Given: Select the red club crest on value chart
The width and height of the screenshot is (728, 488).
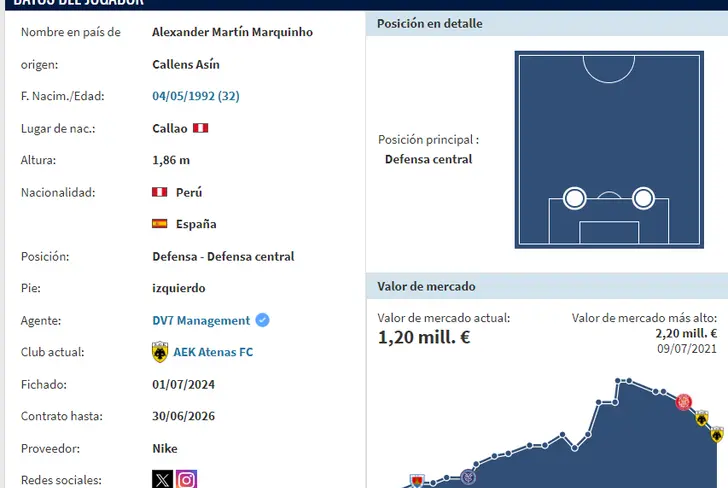Looking at the screenshot, I should point(684,403).
